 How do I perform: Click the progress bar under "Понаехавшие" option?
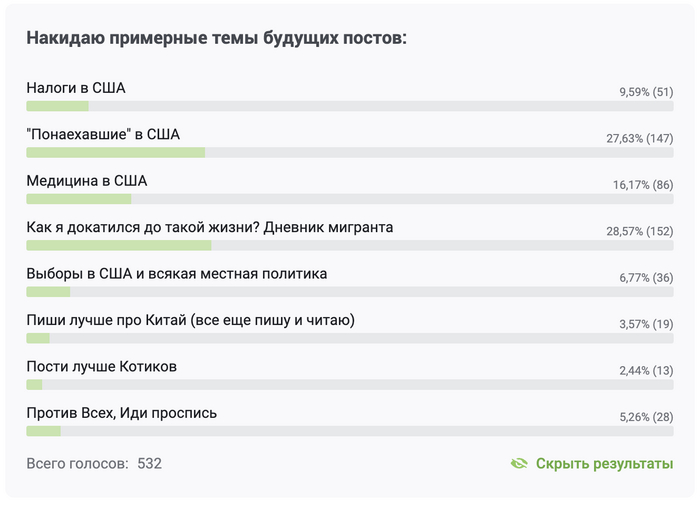point(349,152)
